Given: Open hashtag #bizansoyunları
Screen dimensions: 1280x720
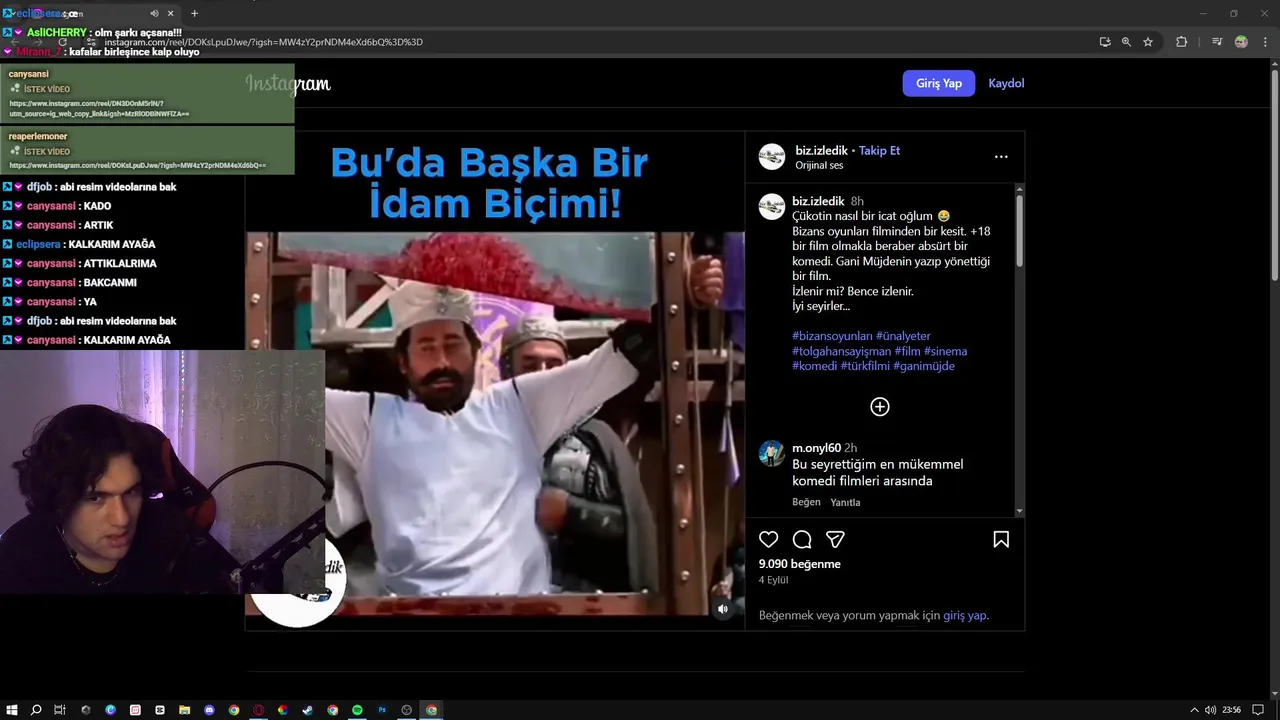Looking at the screenshot, I should click(832, 336).
